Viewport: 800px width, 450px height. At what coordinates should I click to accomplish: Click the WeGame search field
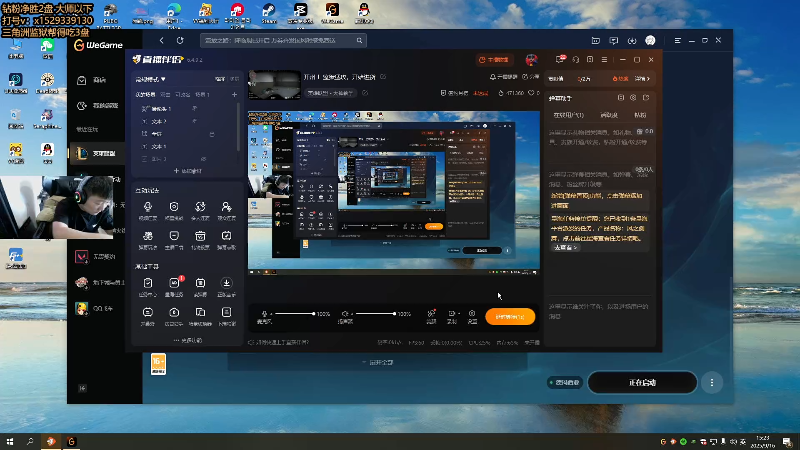pyautogui.click(x=284, y=40)
